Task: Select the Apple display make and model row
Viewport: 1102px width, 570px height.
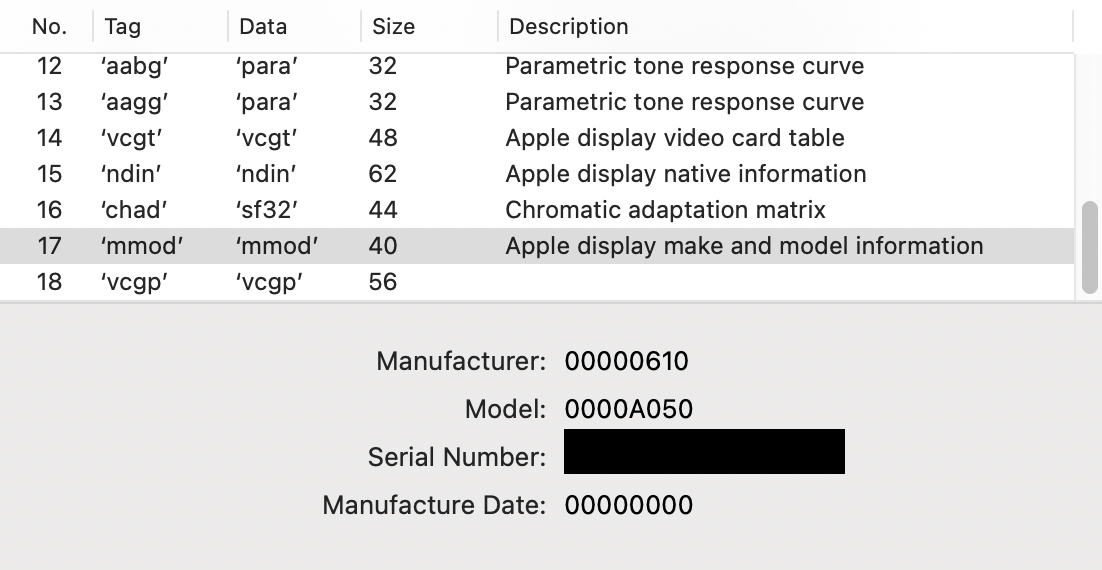Action: pos(743,247)
